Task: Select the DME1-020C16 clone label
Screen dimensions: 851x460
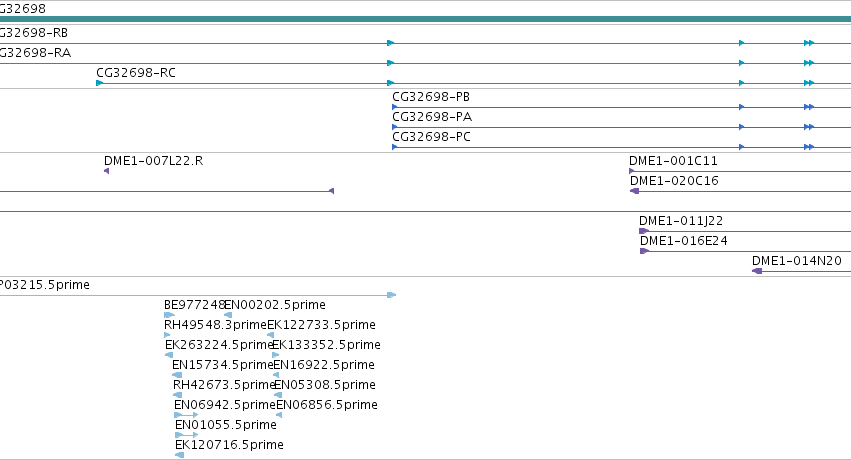Action: point(674,181)
